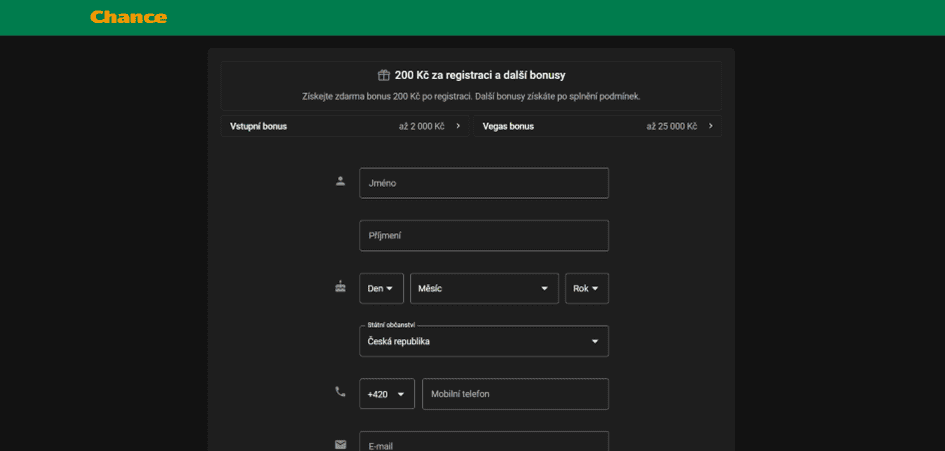Click the gift icon beside the registration bonus heading

coord(383,75)
